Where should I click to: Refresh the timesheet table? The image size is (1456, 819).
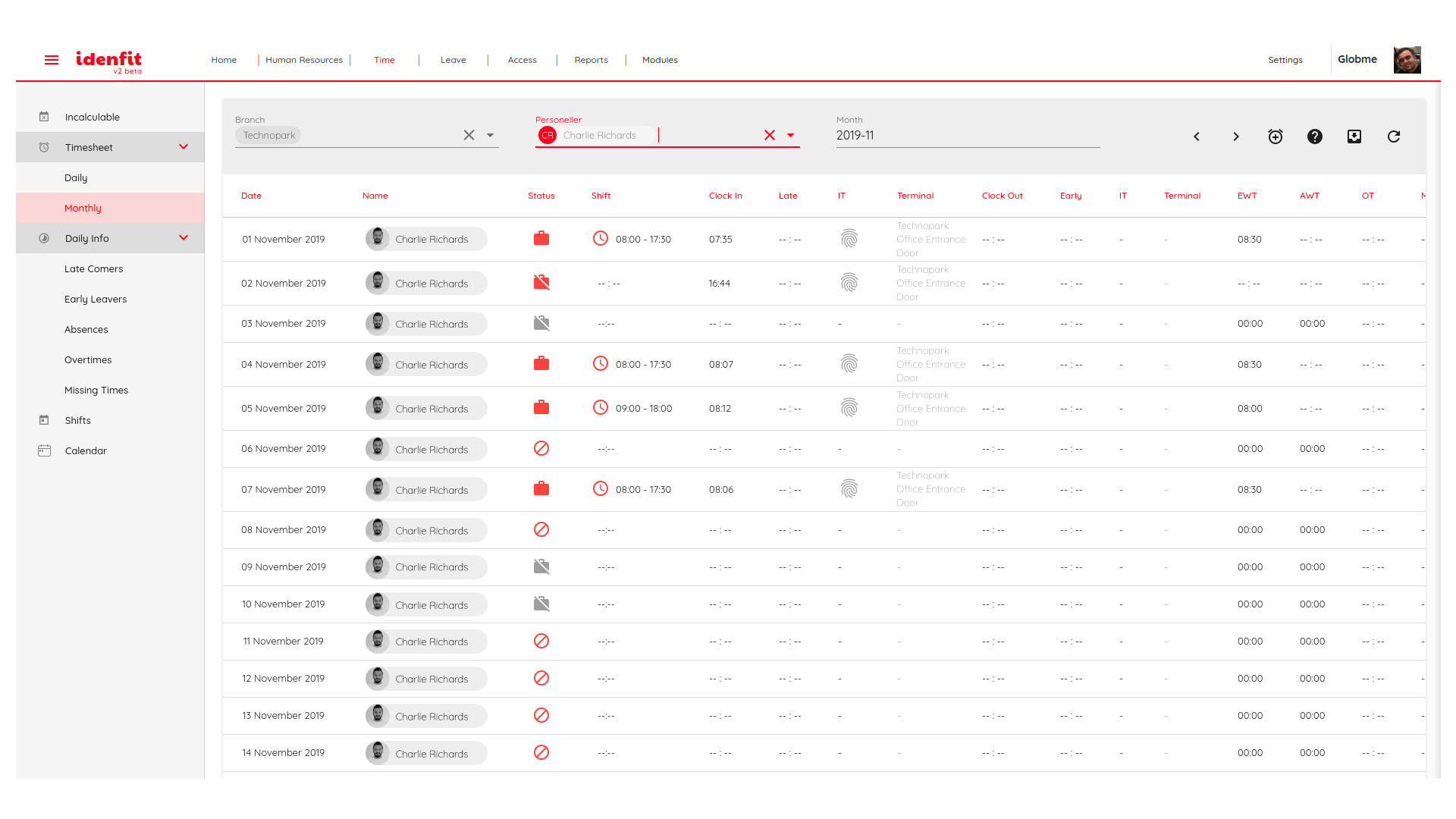1394,136
